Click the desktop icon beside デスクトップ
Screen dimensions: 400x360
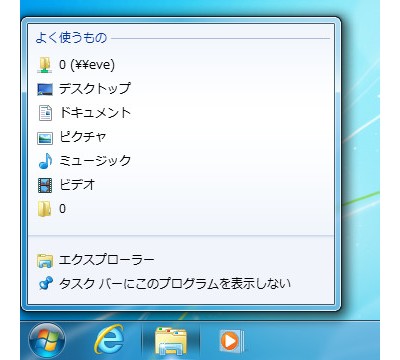coord(45,89)
